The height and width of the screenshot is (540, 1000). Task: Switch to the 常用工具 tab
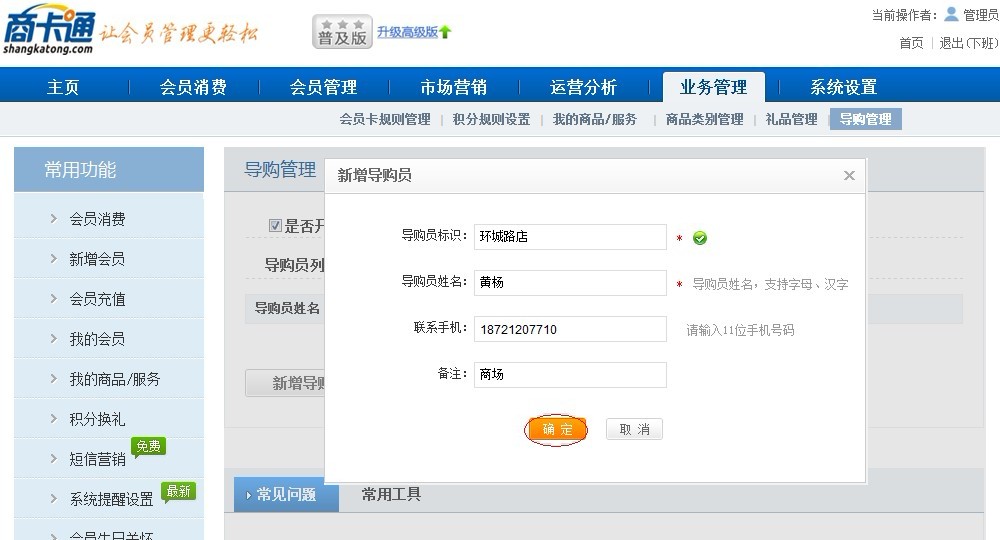coord(391,494)
